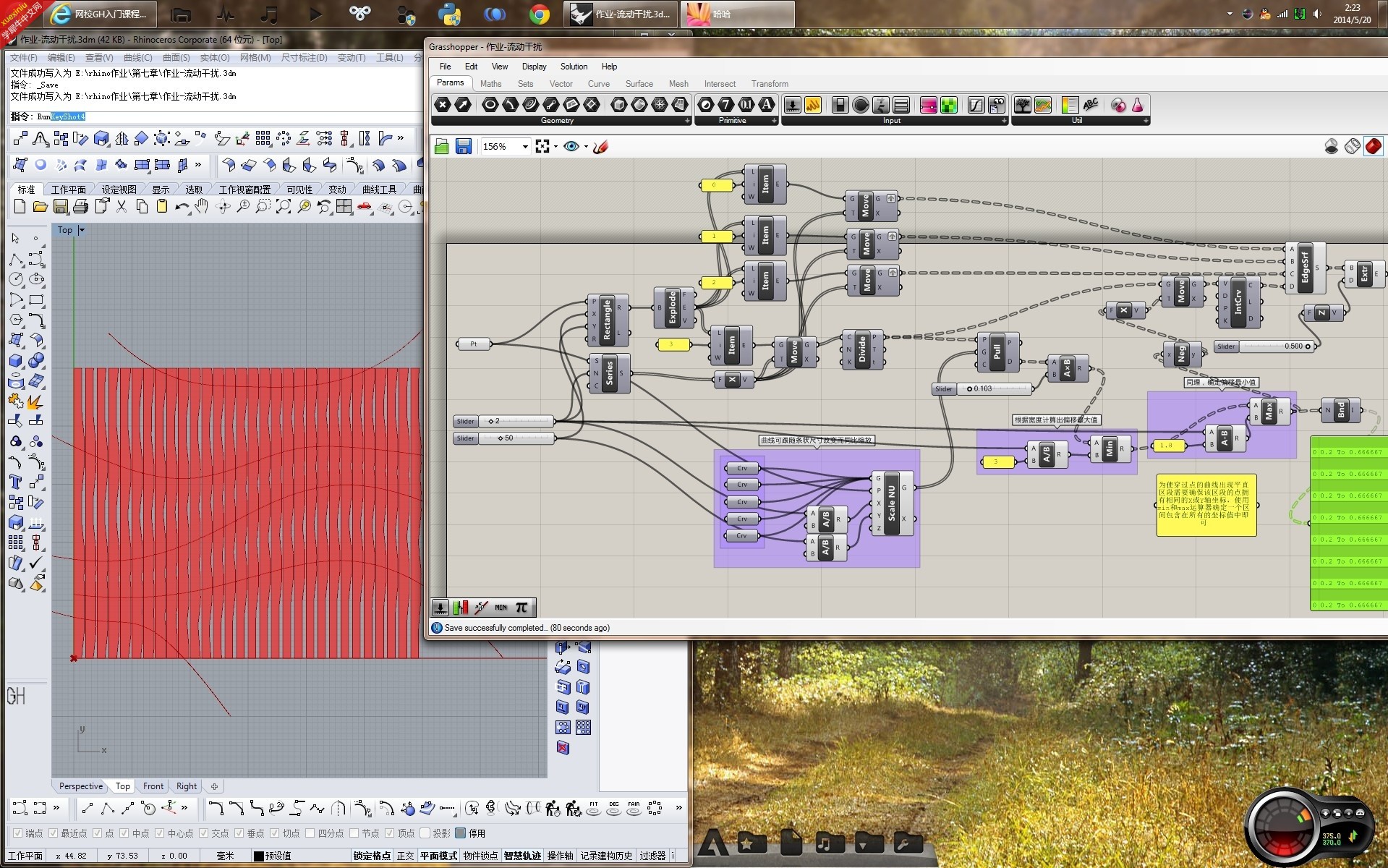The image size is (1388, 868).
Task: Toggle the 停用 osnap disable checkbox
Action: pyautogui.click(x=460, y=833)
